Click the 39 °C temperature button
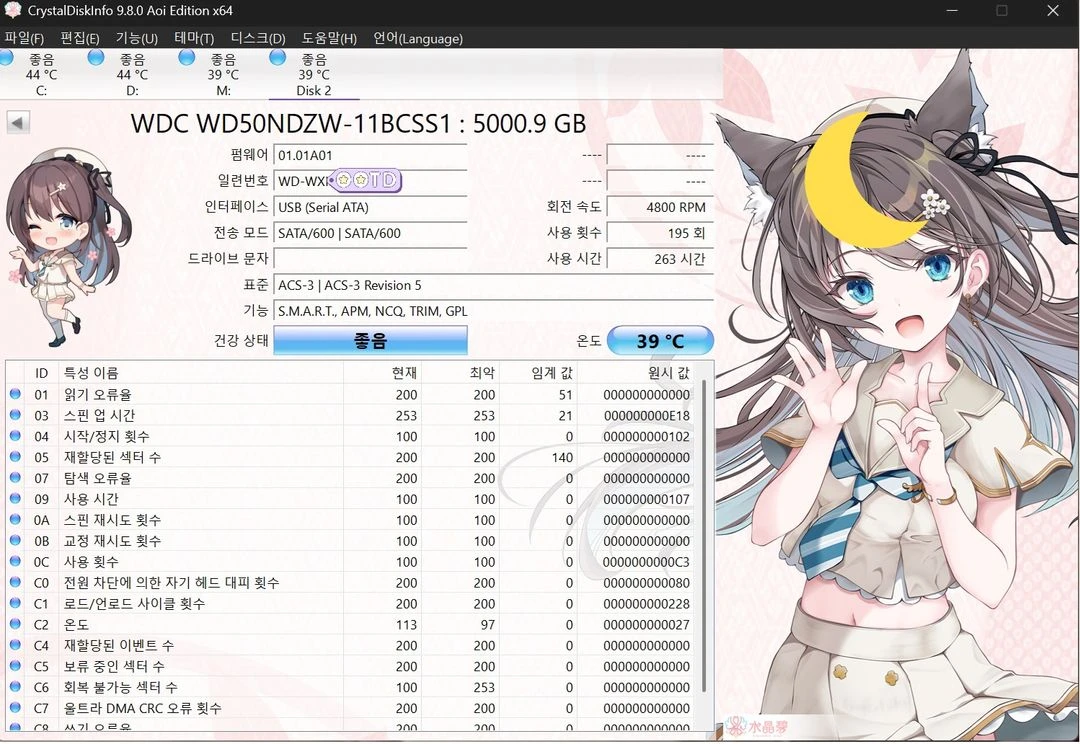The image size is (1080, 744). [x=660, y=340]
